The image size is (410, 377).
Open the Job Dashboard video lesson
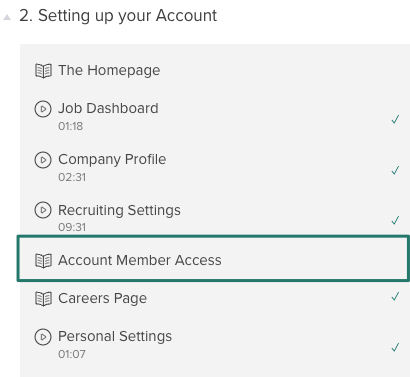108,109
